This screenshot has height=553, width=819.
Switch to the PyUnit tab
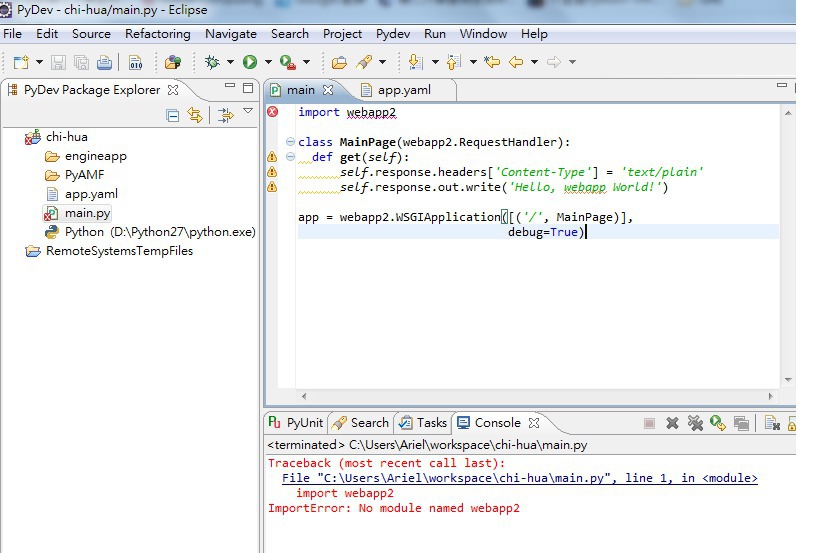click(x=296, y=423)
